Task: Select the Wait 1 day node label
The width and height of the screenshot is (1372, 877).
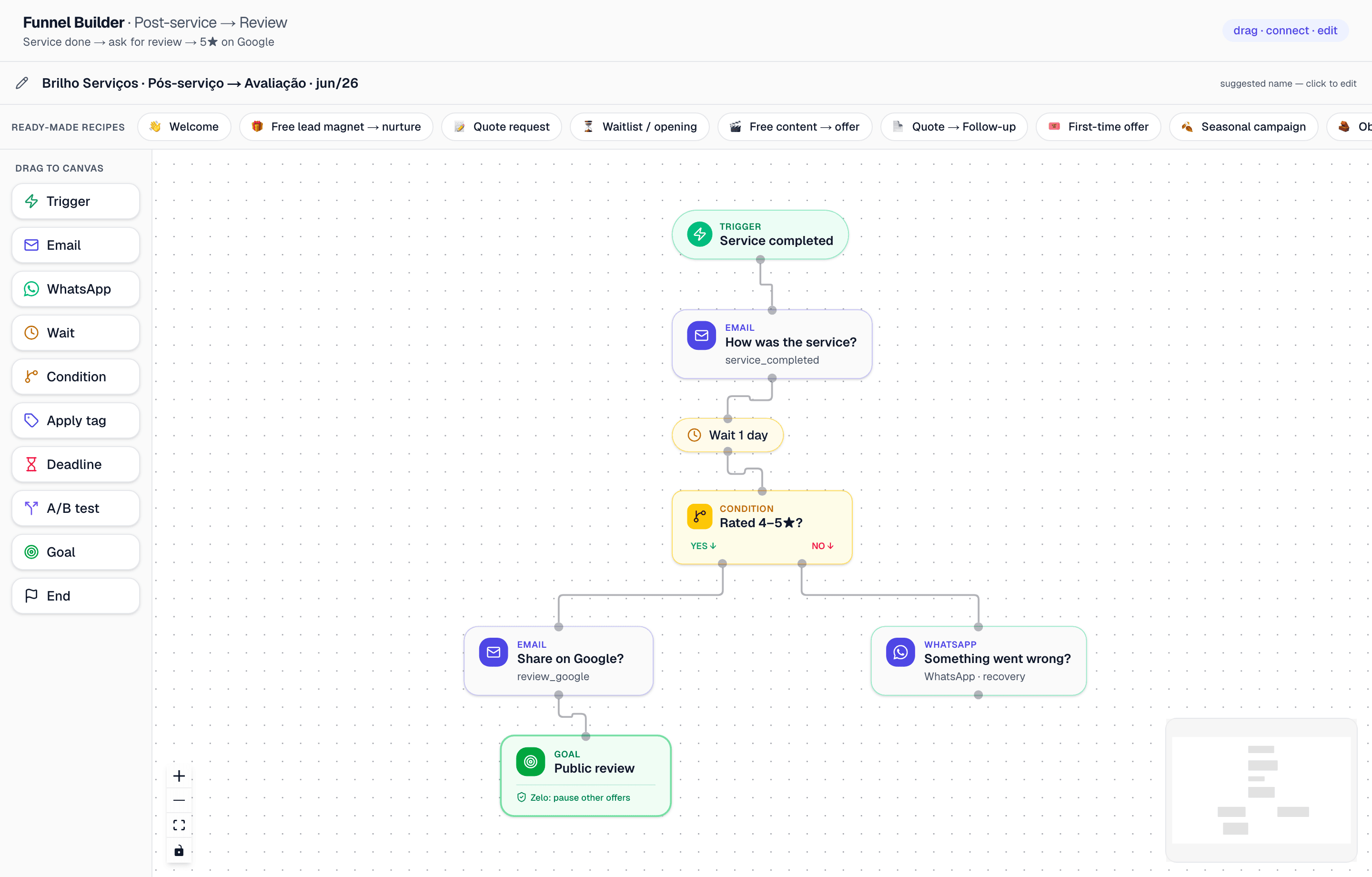Action: pyautogui.click(x=738, y=435)
